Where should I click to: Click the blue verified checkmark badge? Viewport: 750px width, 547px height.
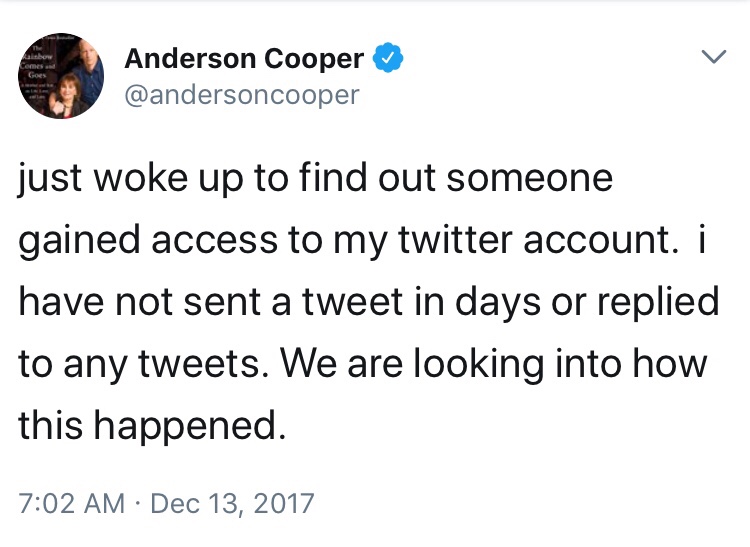click(x=388, y=59)
